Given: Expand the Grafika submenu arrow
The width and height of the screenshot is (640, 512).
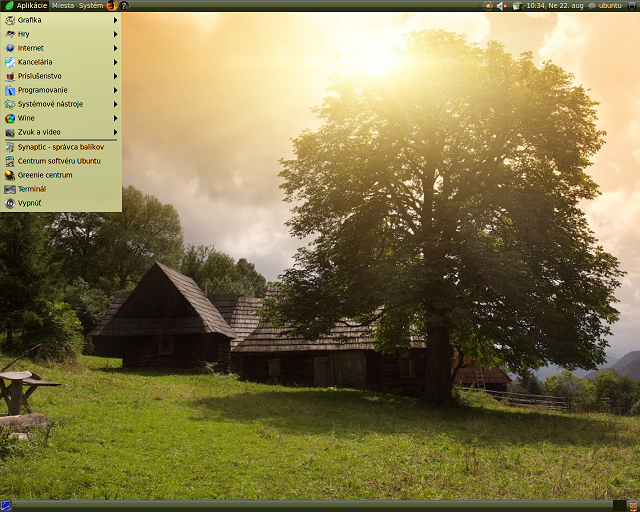Looking at the screenshot, I should (116, 20).
